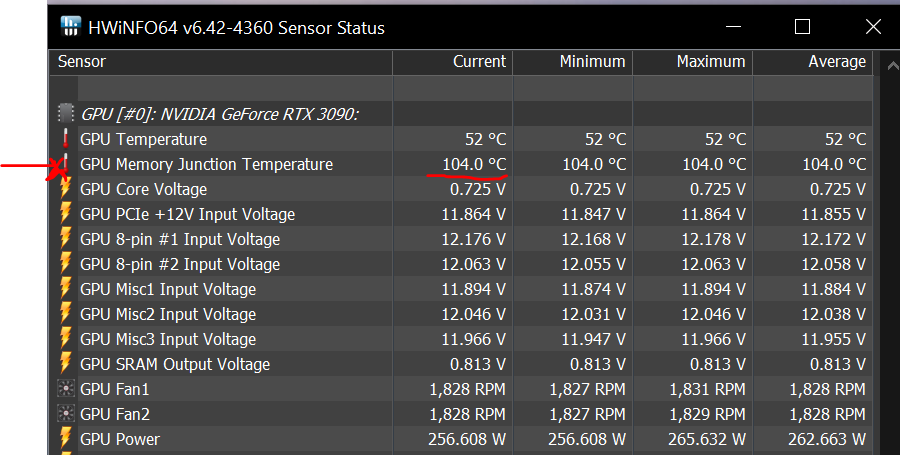Select the GPU SRAM Output Voltage label

coord(175,364)
